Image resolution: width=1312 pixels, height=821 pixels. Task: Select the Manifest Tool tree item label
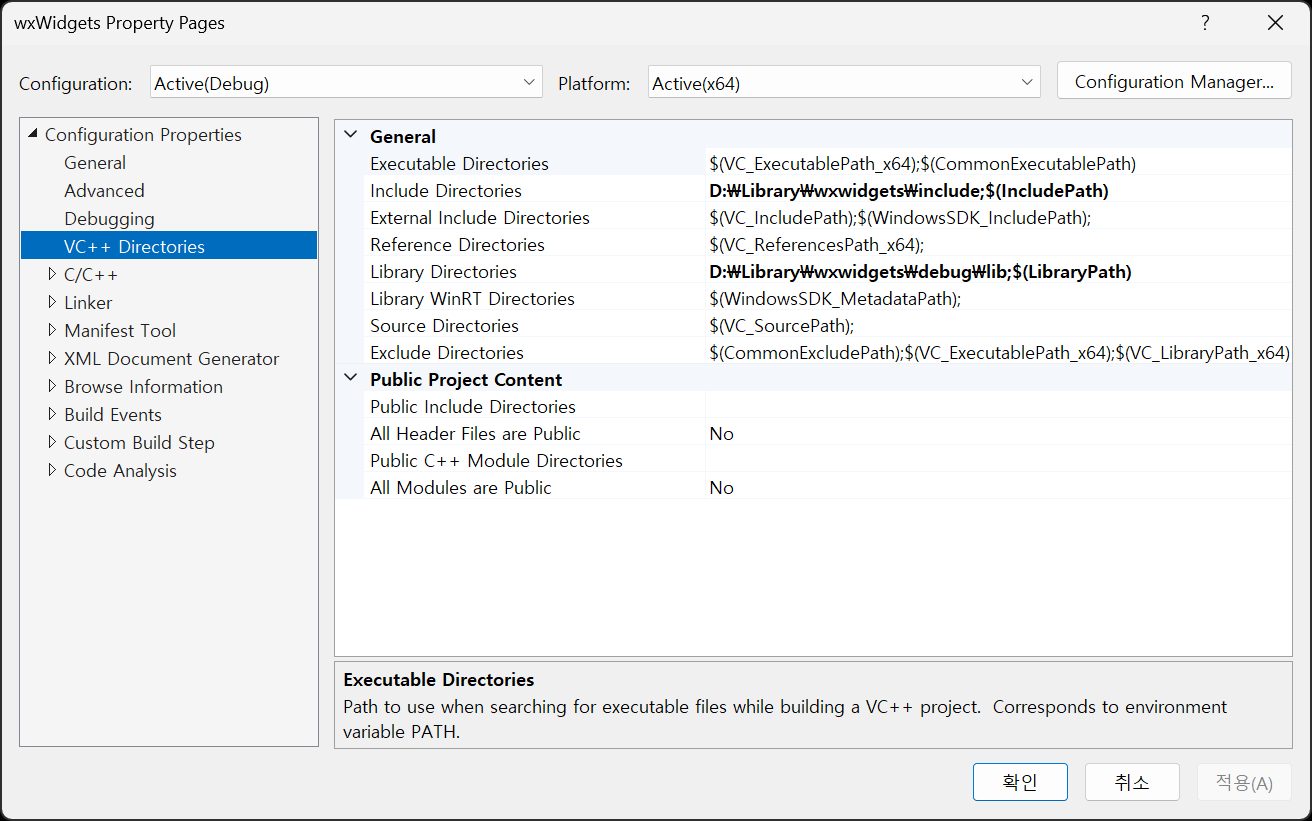(x=120, y=330)
